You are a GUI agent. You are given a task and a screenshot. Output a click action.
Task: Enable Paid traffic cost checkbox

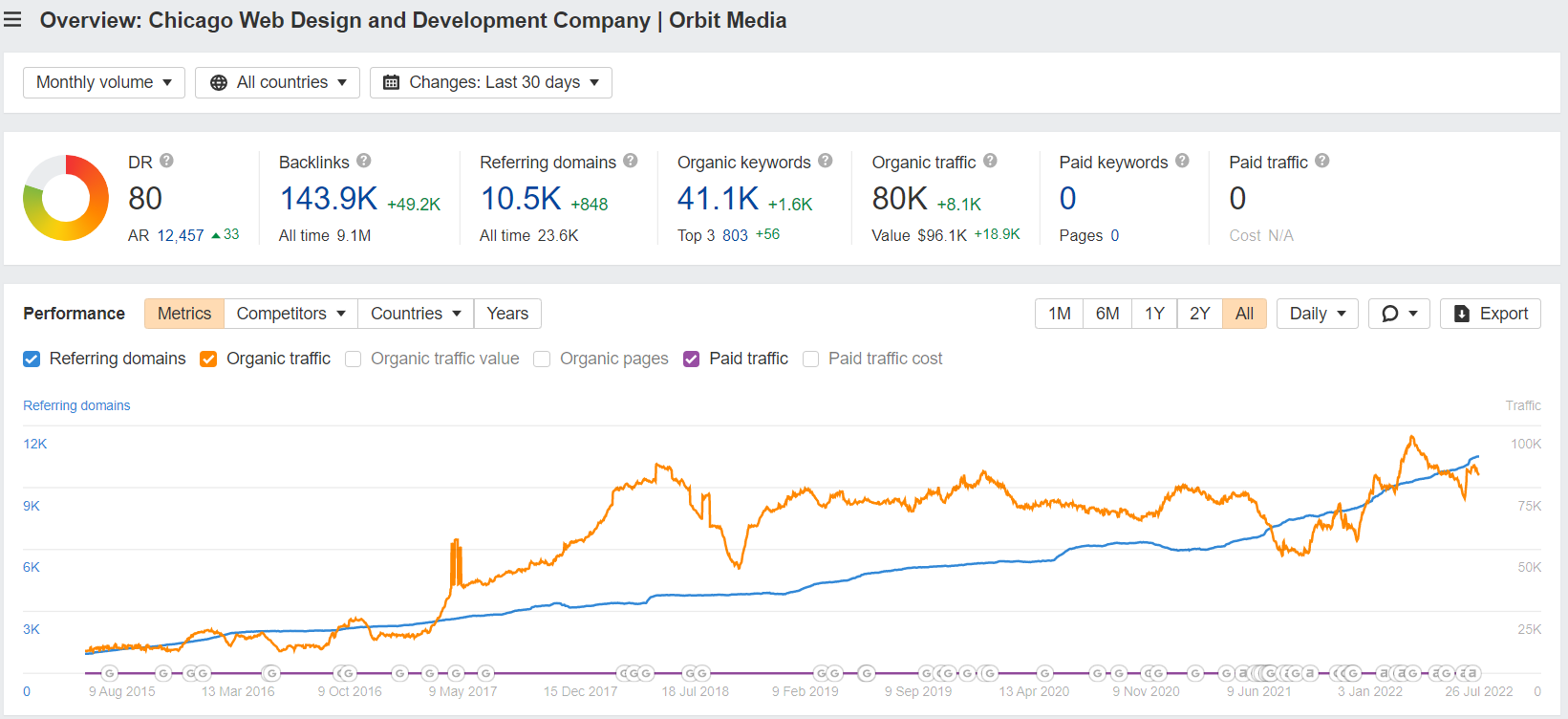click(811, 359)
